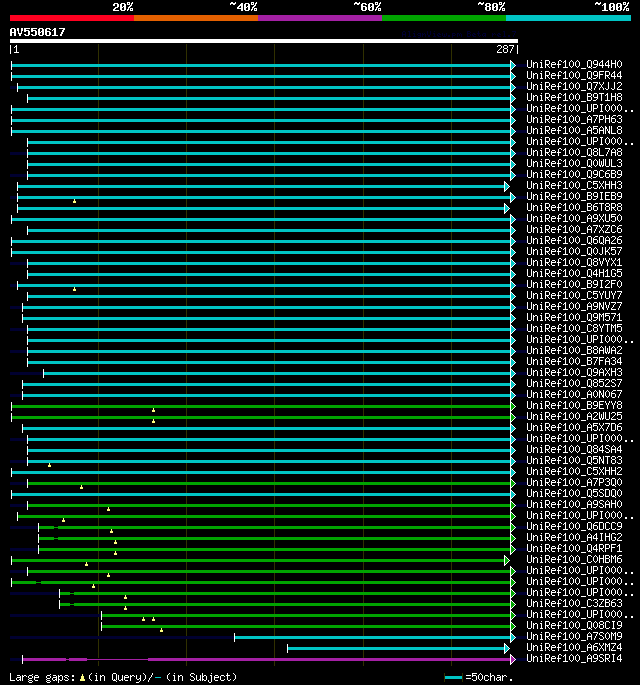Viewport: 640px width, 685px height.
Task: Click the UniRef100_Q944H0 hit label
Action: coord(574,64)
